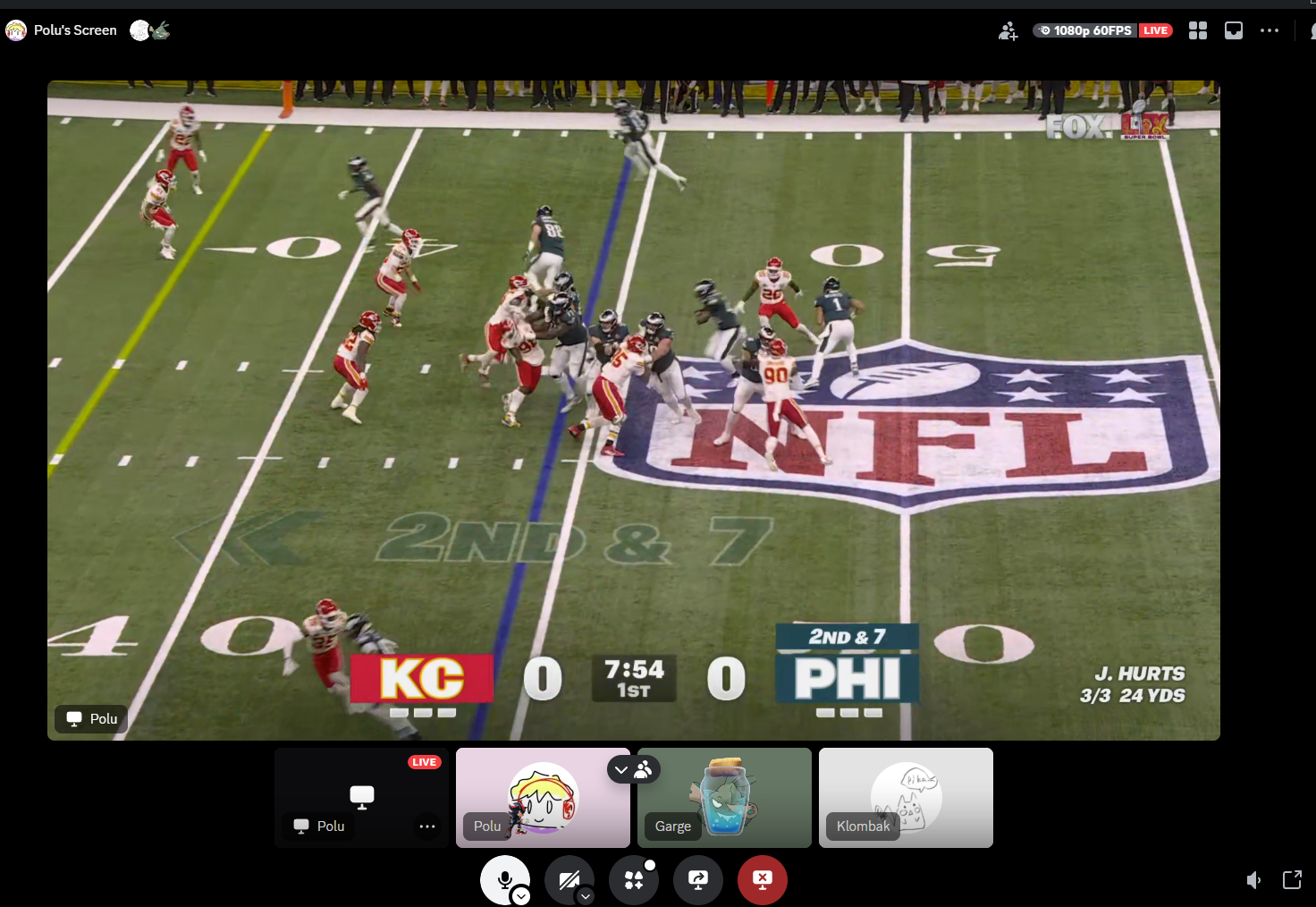This screenshot has height=907, width=1316.
Task: Open options on Polu's live stream tile
Action: 427,826
